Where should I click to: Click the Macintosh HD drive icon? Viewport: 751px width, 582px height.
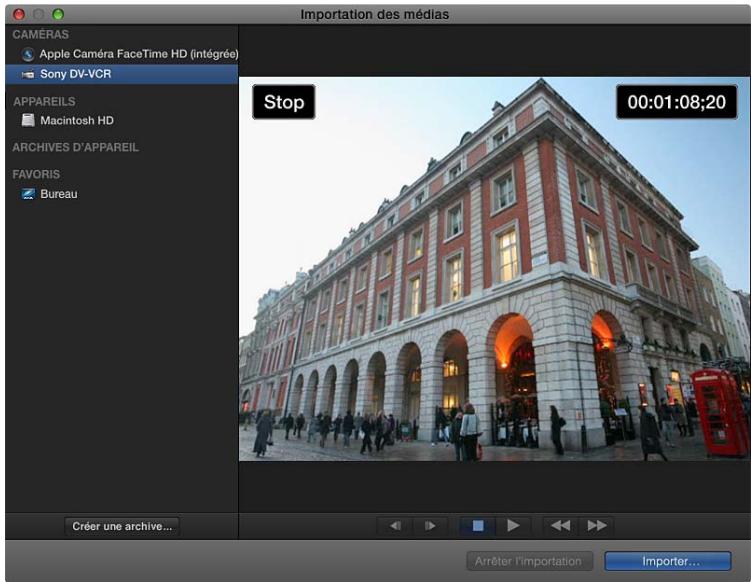pyautogui.click(x=28, y=120)
